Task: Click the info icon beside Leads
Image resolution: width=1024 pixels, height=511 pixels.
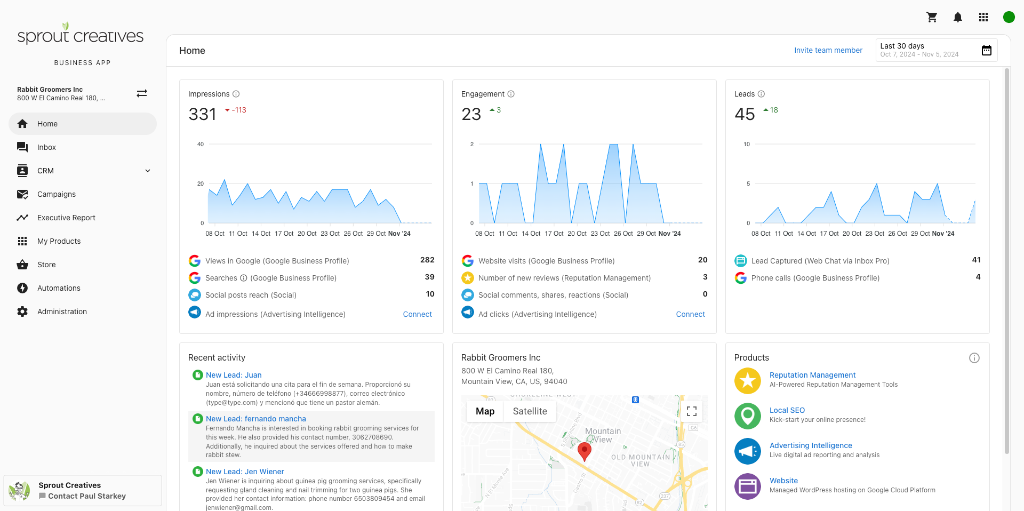Action: click(761, 94)
